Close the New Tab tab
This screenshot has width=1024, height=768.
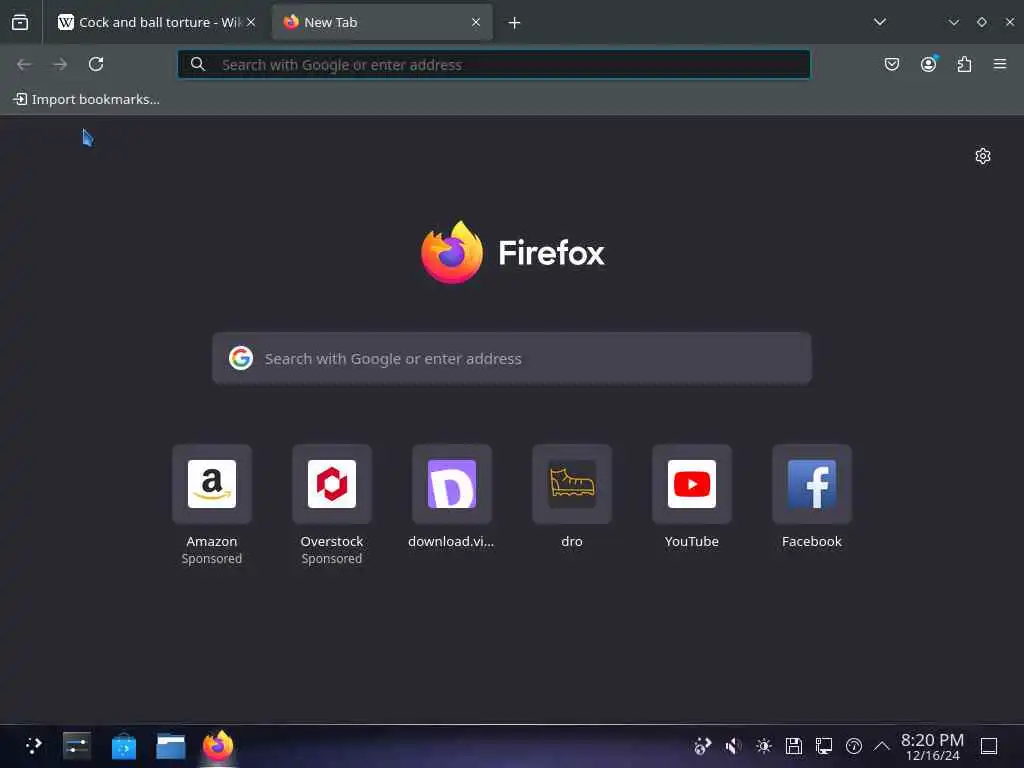click(475, 22)
